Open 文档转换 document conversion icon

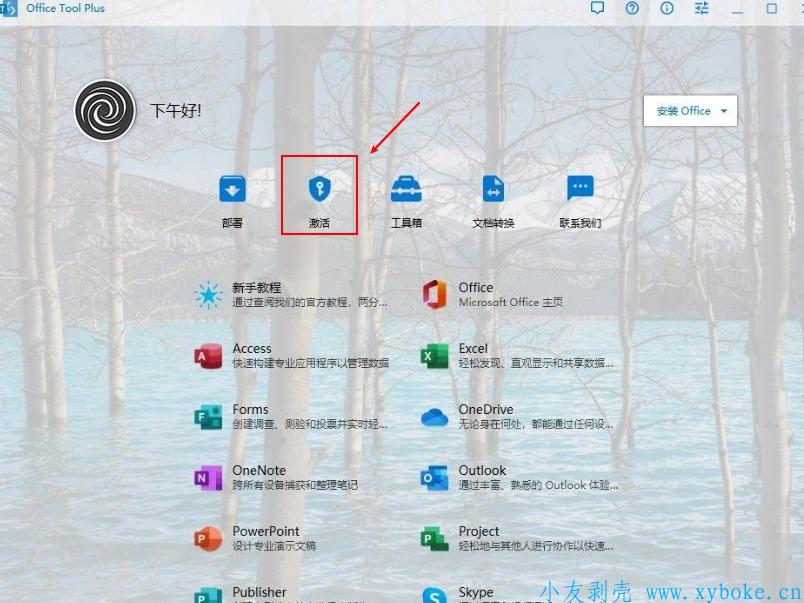pyautogui.click(x=493, y=190)
